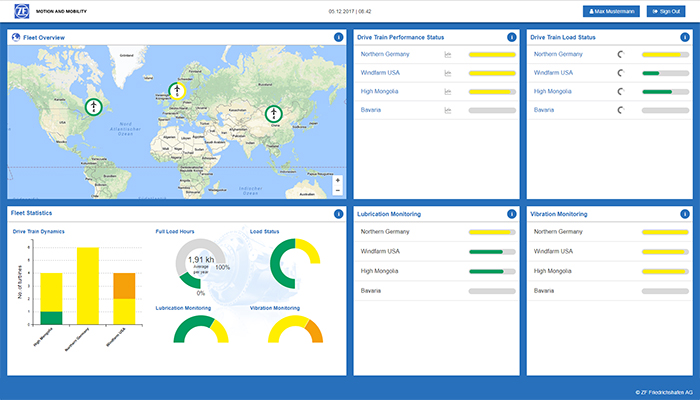
Task: Click the Windfarm USA orange bar segment
Action: click(x=124, y=286)
